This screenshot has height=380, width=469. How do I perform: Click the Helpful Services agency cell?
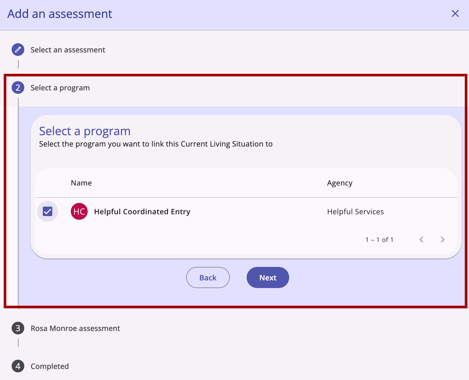coord(355,212)
